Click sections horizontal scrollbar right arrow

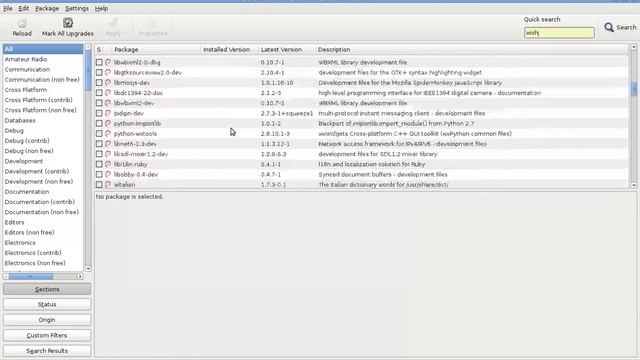[x=80, y=276]
